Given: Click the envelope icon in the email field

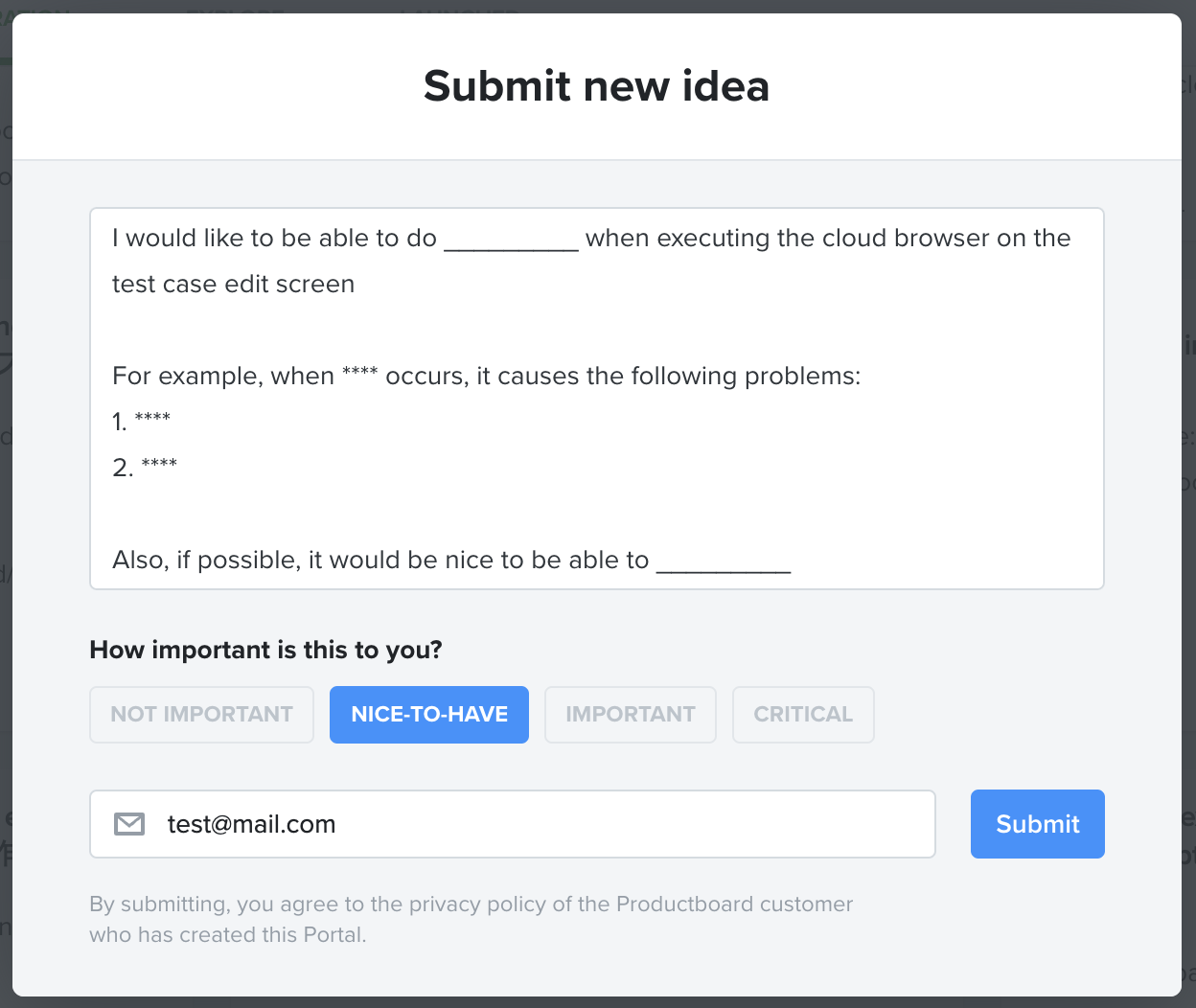Looking at the screenshot, I should (x=129, y=823).
